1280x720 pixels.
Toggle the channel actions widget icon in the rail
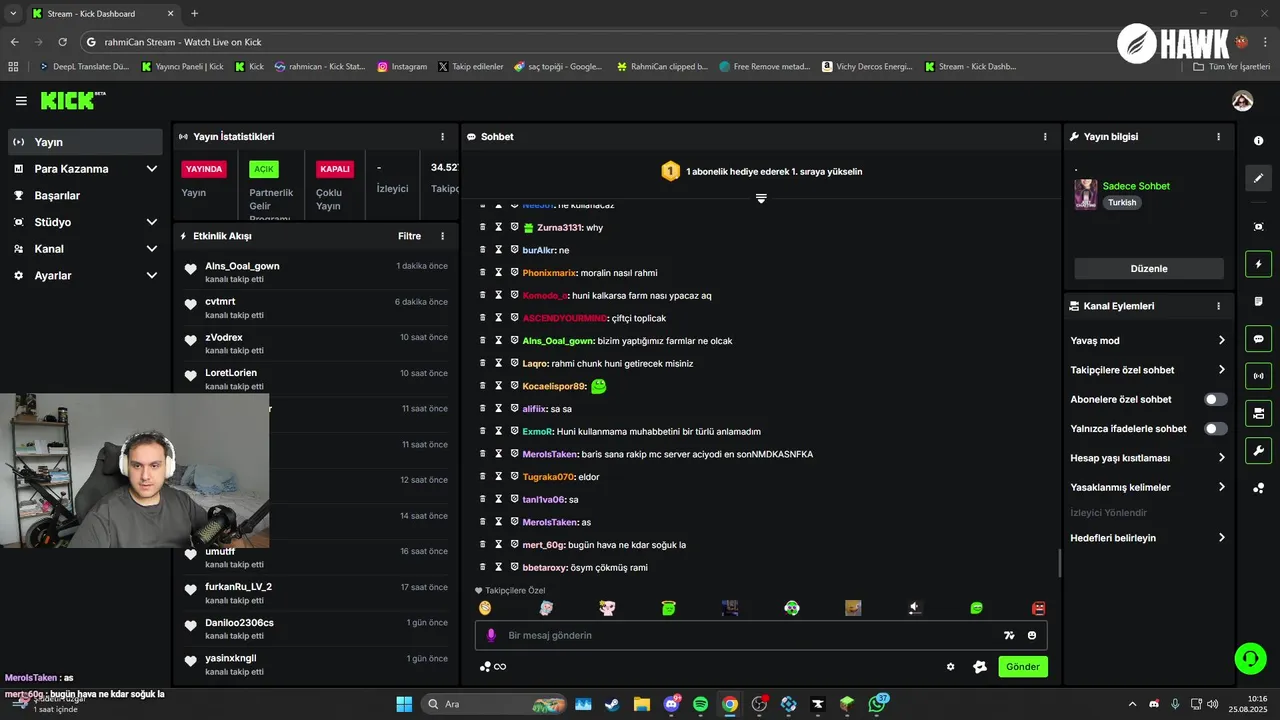tap(1258, 413)
